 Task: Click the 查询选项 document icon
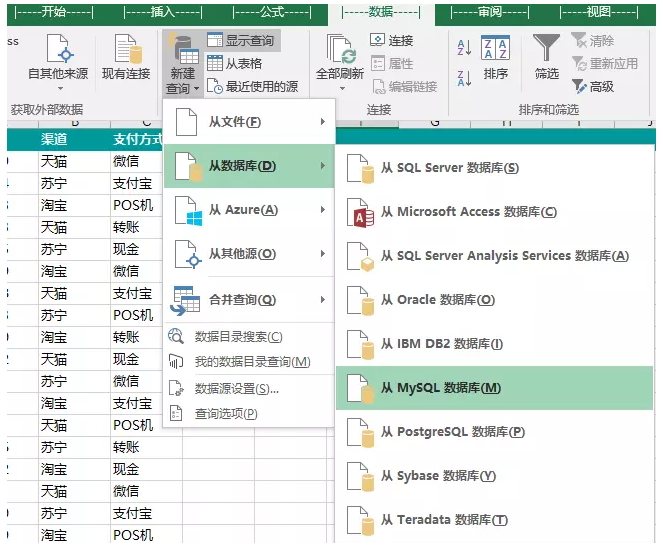pyautogui.click(x=176, y=413)
